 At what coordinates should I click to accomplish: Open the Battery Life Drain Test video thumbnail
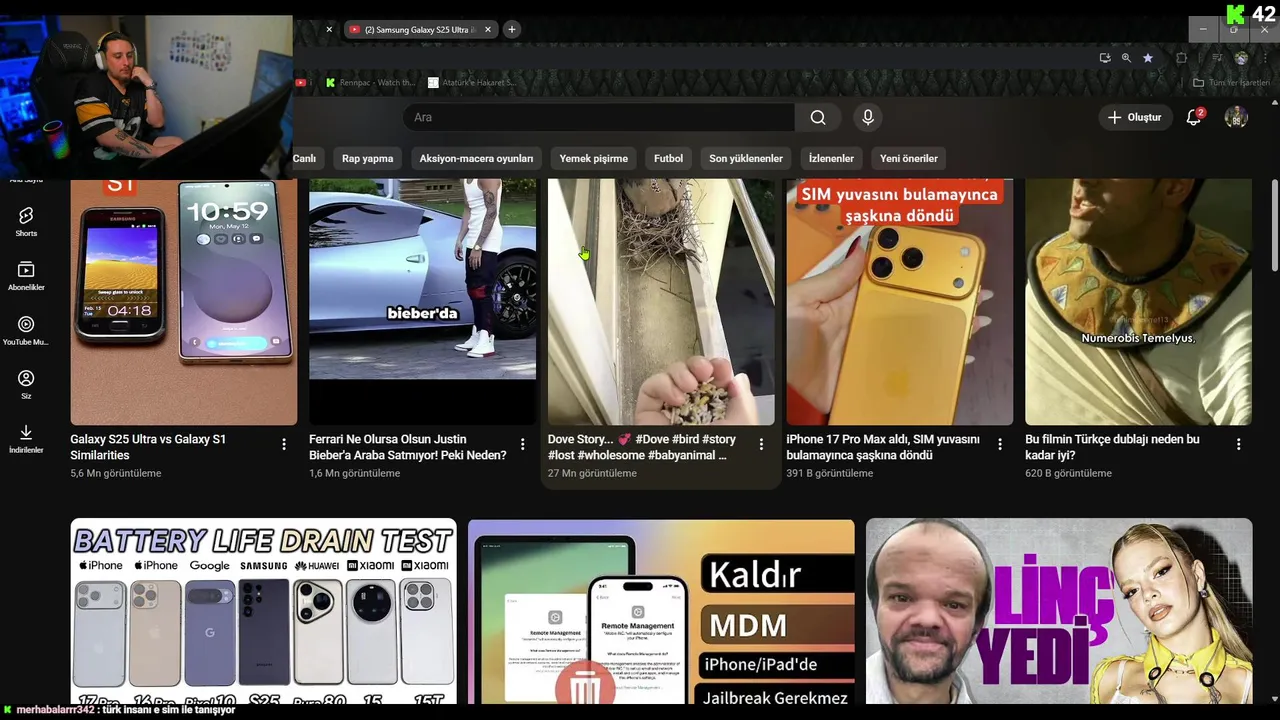click(x=263, y=611)
